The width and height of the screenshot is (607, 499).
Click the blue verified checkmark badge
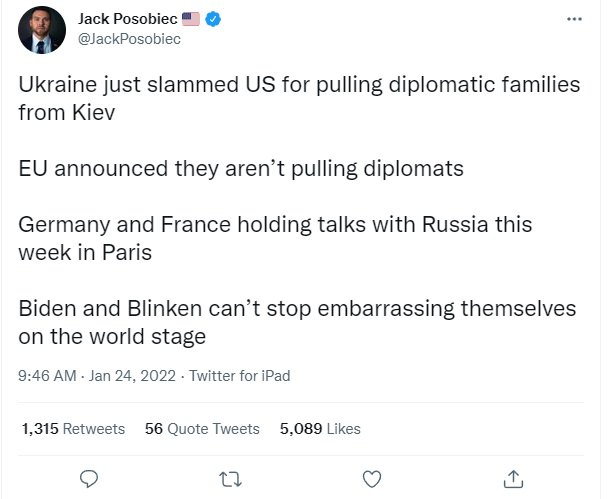tap(213, 19)
